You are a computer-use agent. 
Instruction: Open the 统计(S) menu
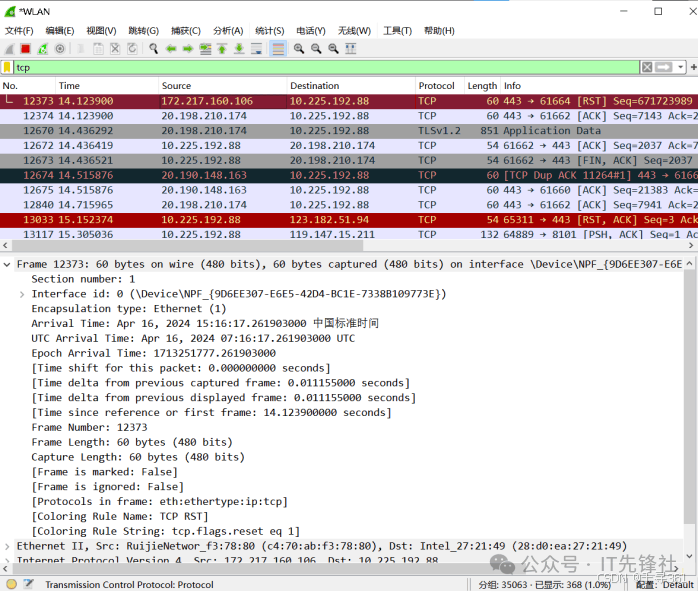(269, 31)
